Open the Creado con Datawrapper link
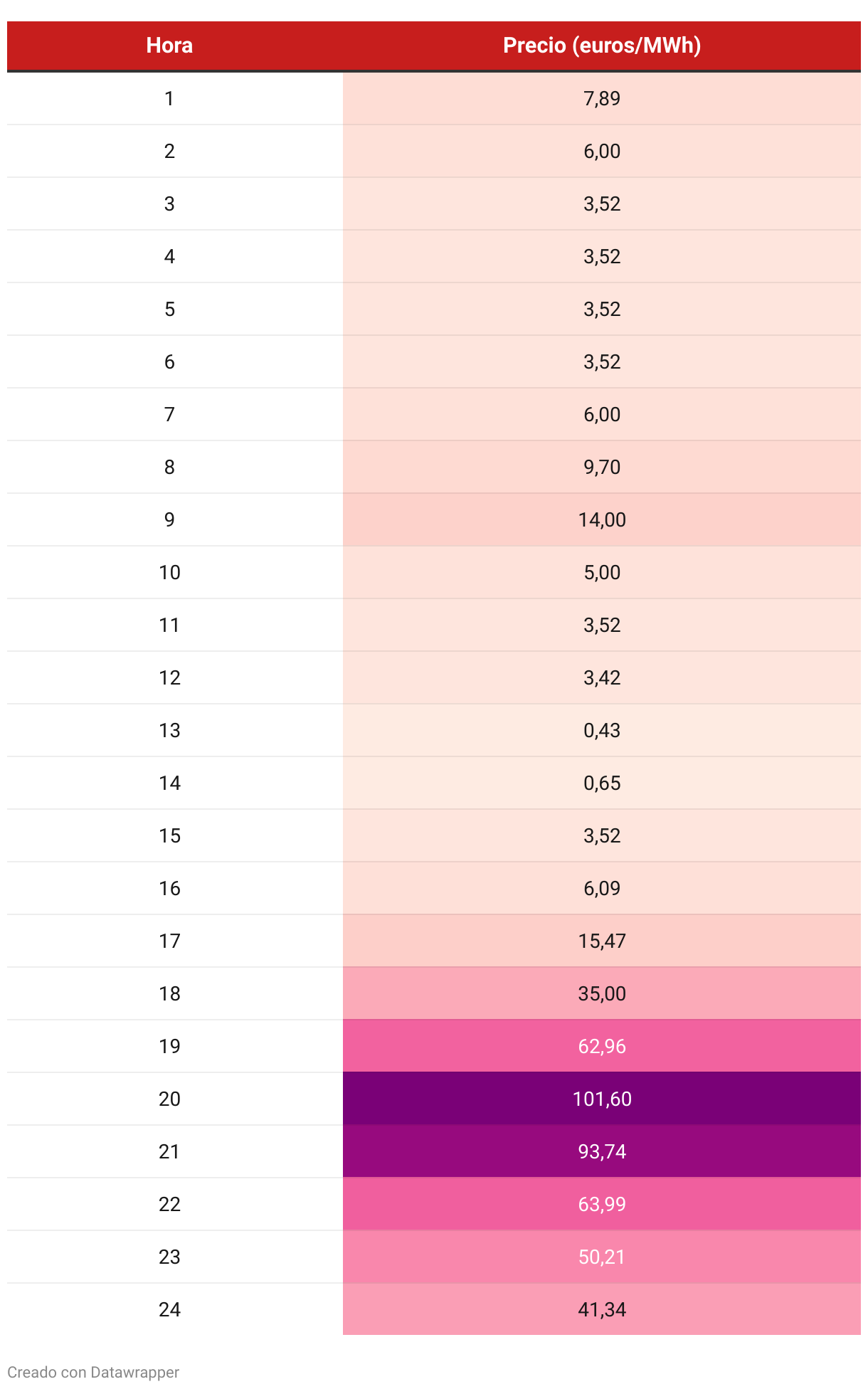The height and width of the screenshot is (1389, 868). [93, 1372]
